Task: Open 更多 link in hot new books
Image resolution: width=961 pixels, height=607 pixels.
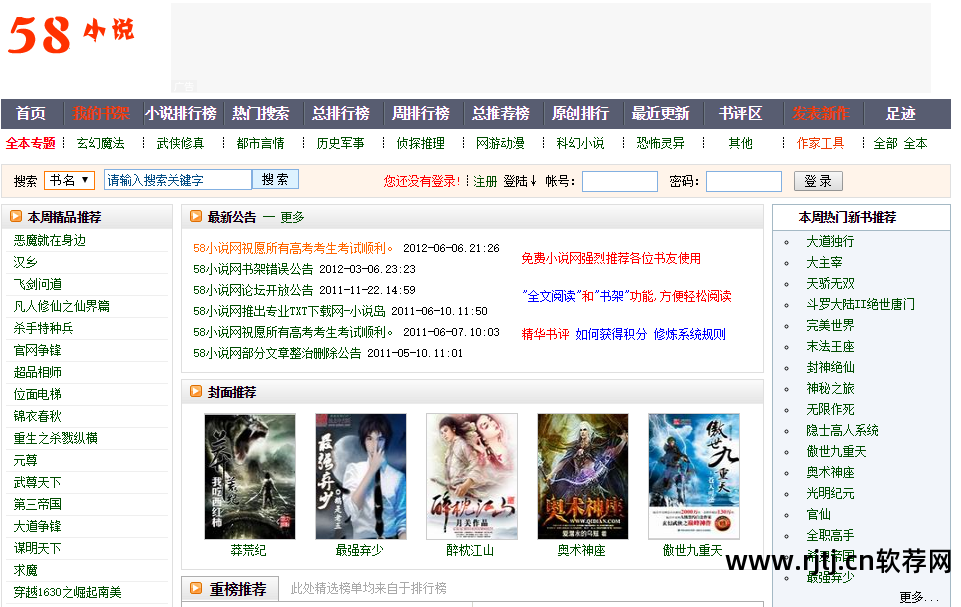Action: 918,597
